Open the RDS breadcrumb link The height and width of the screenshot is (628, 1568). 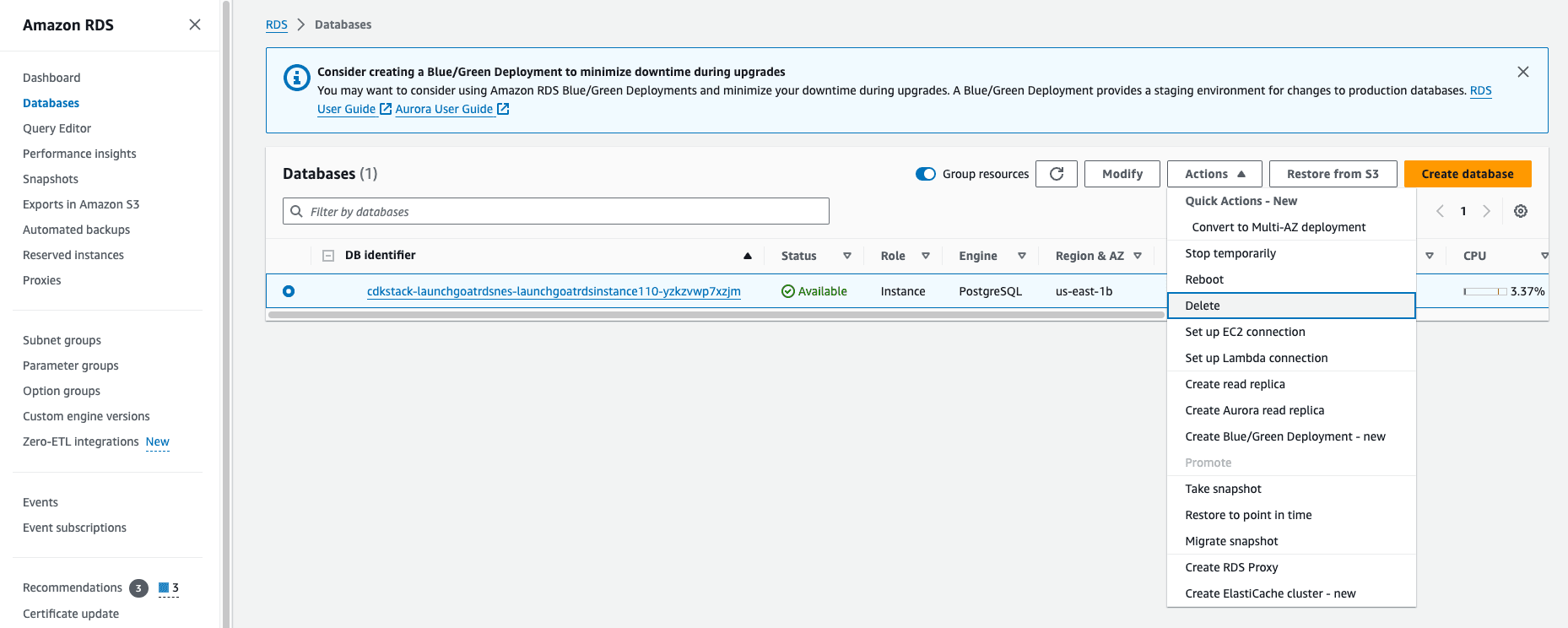pyautogui.click(x=277, y=24)
